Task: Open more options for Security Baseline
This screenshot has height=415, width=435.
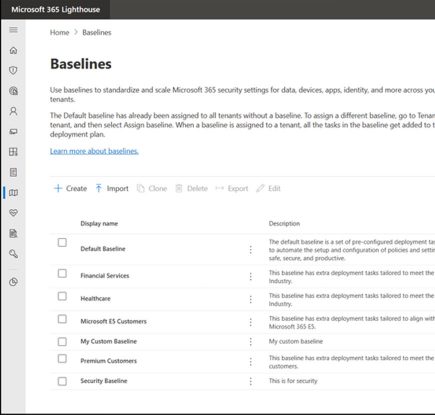Action: [251, 381]
